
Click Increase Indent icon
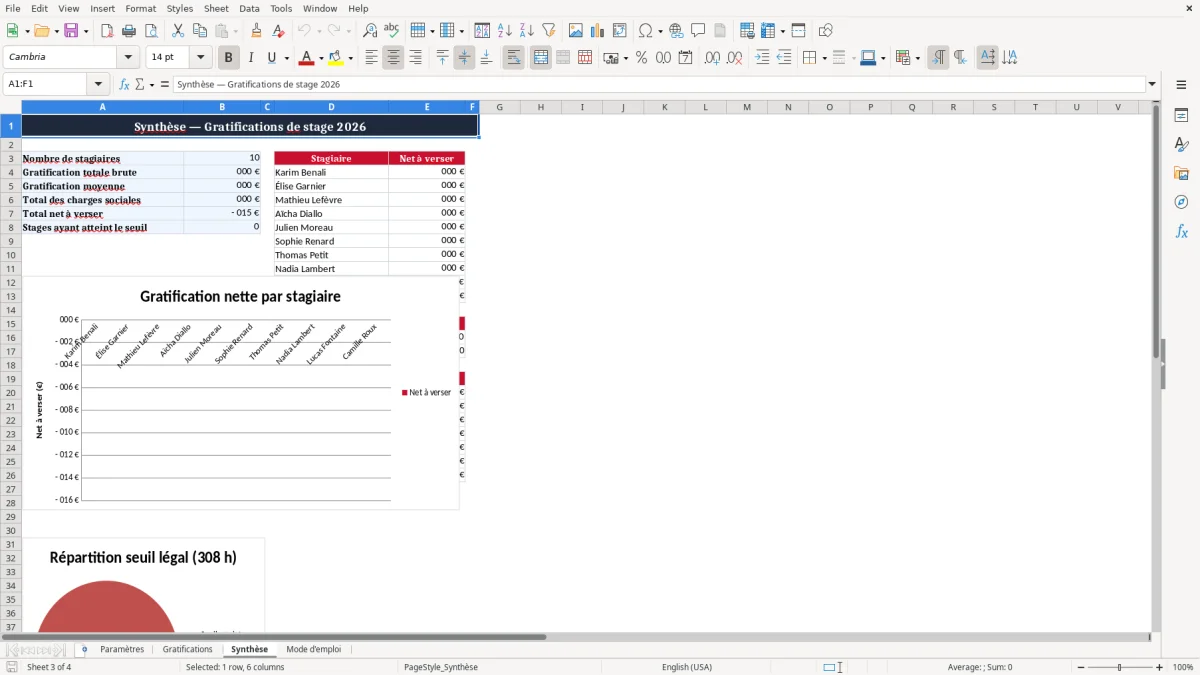[762, 58]
